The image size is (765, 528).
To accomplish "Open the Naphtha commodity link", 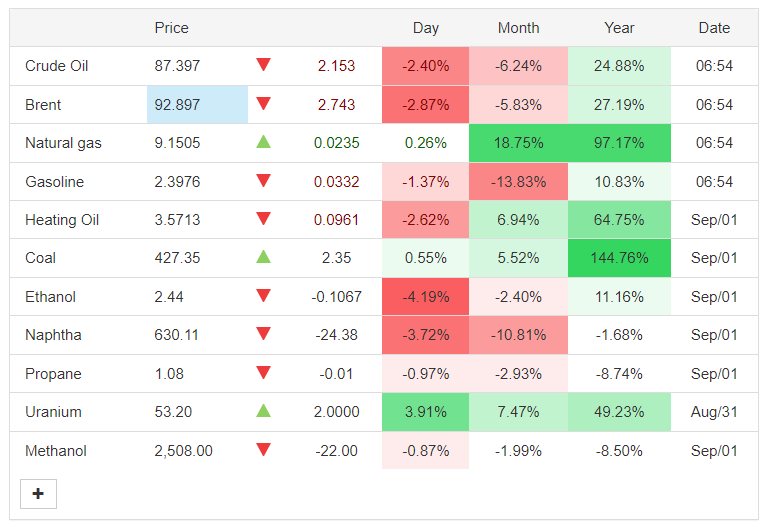I will [53, 335].
